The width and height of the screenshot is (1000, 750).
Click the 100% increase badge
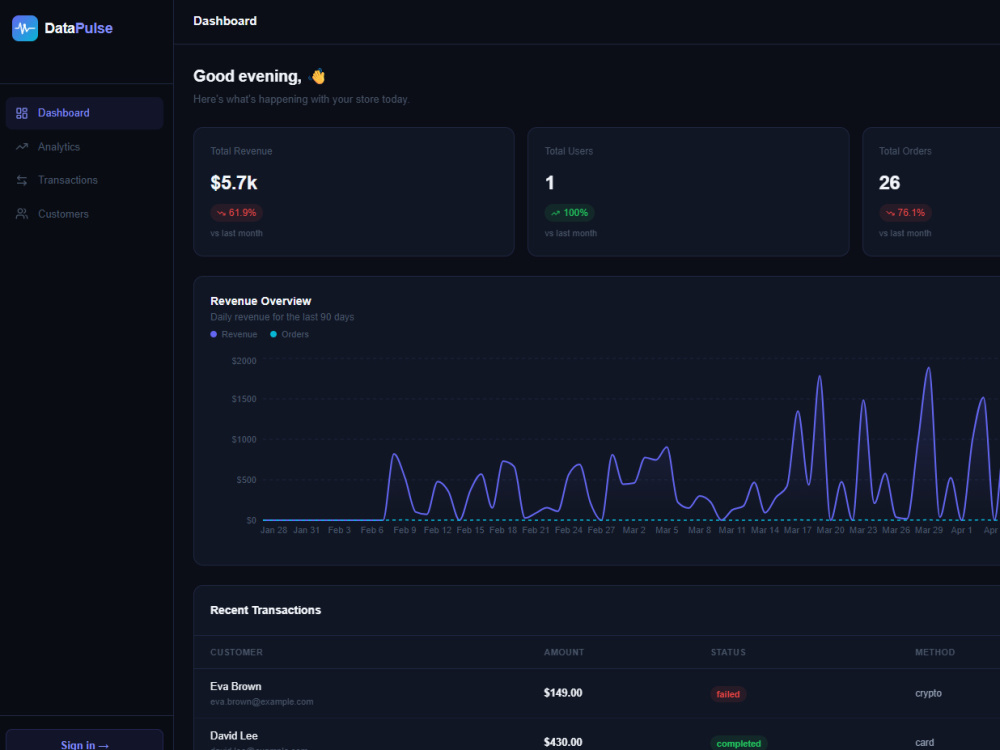coord(570,213)
